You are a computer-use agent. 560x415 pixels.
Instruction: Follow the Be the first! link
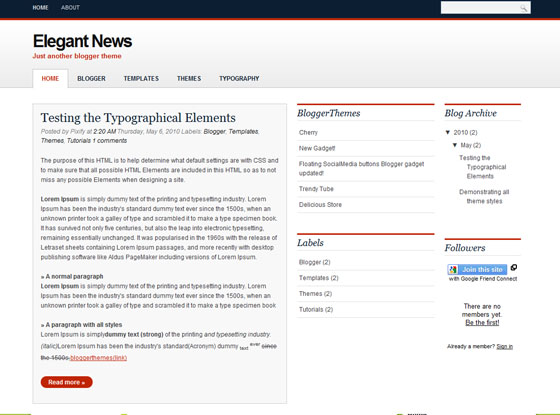coord(482,323)
